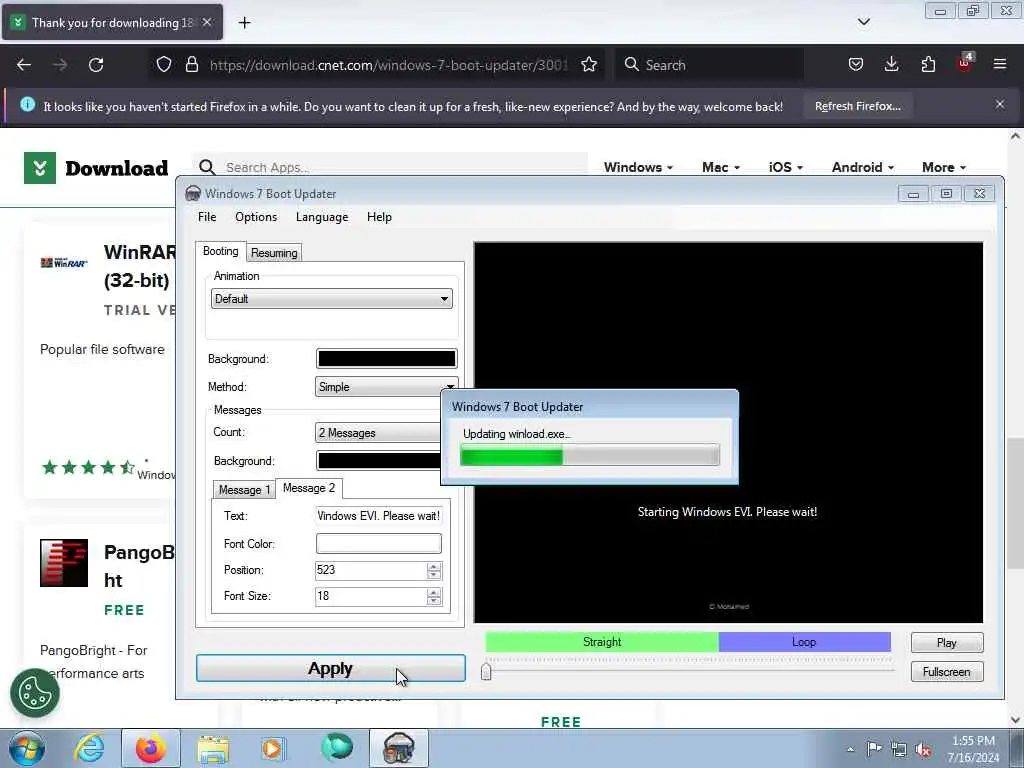
Task: Click the Apply button
Action: (x=330, y=668)
